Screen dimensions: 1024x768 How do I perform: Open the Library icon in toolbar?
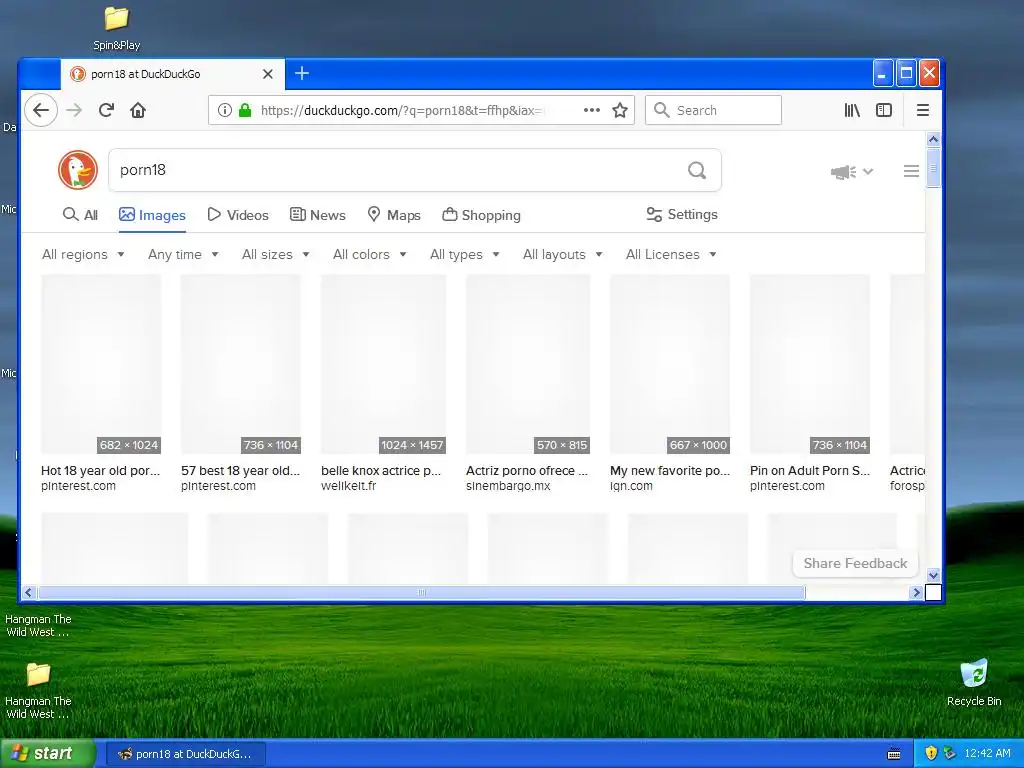[852, 110]
